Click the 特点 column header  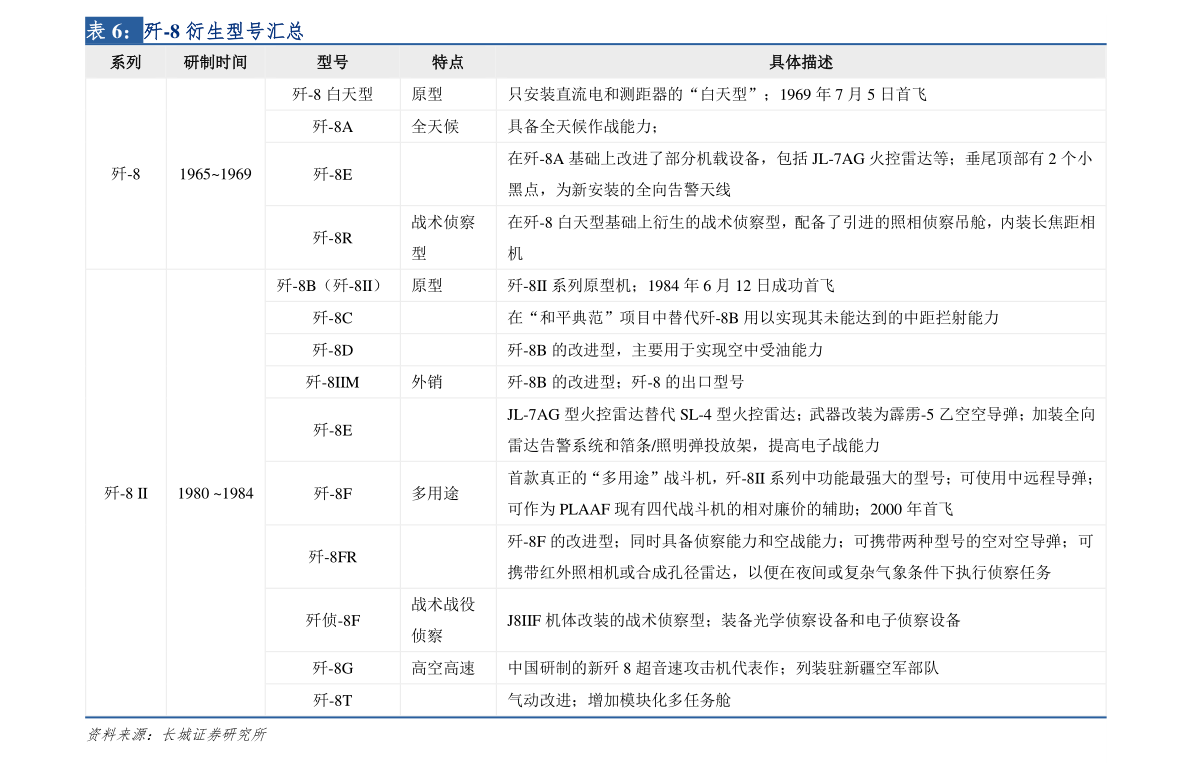click(x=447, y=62)
